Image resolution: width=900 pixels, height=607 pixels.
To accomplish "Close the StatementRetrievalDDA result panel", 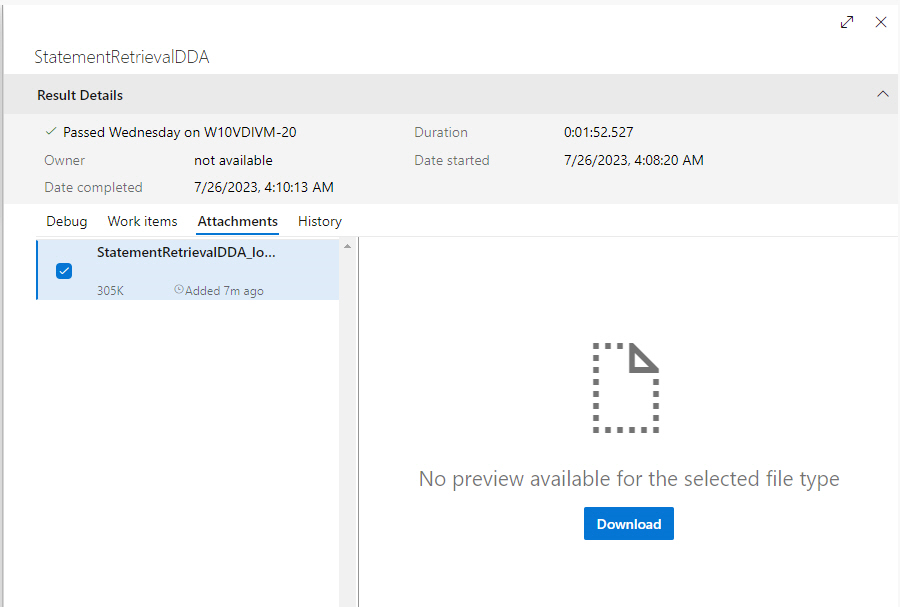I will [881, 22].
